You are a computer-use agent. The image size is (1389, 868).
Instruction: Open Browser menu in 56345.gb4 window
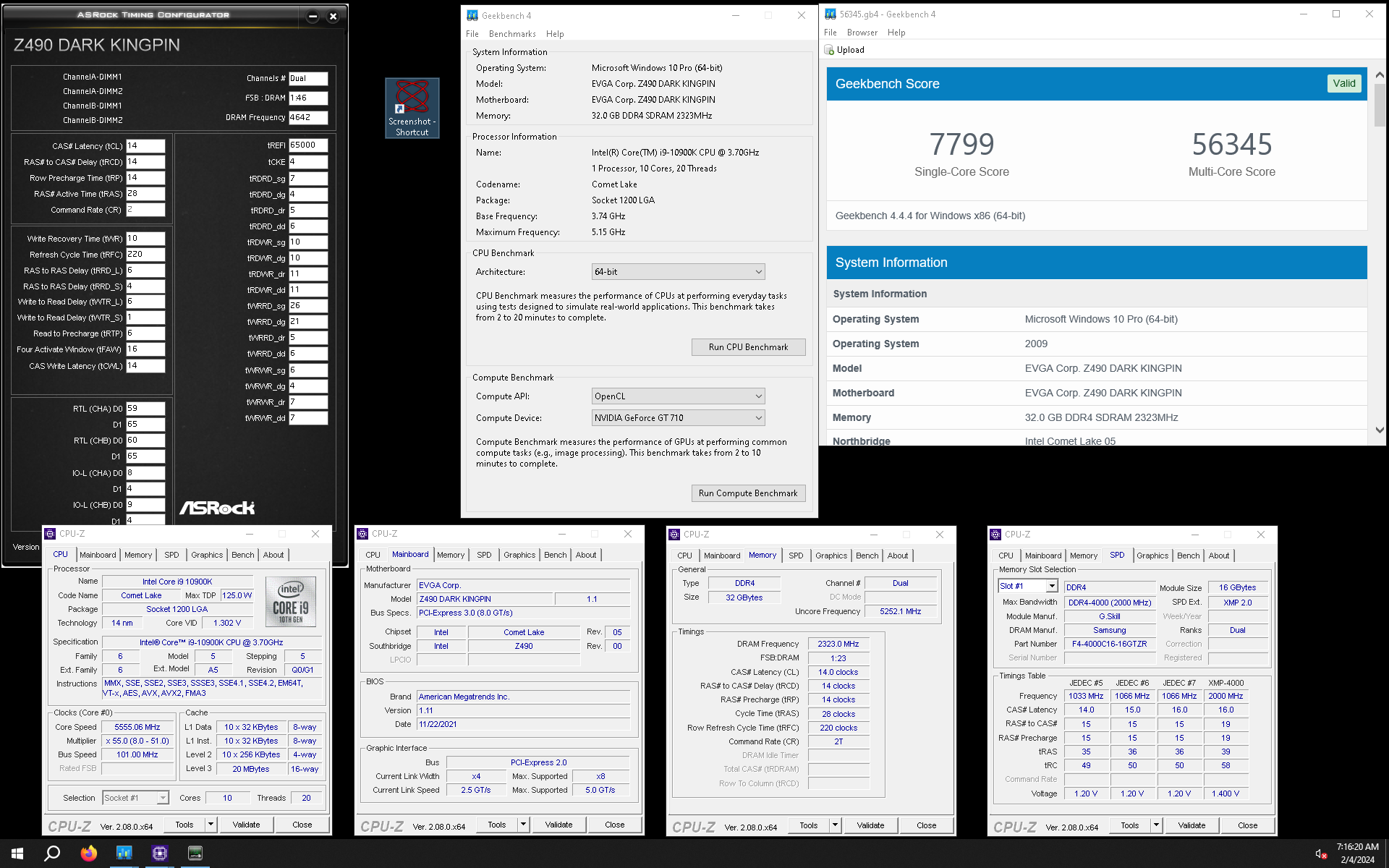coord(862,33)
